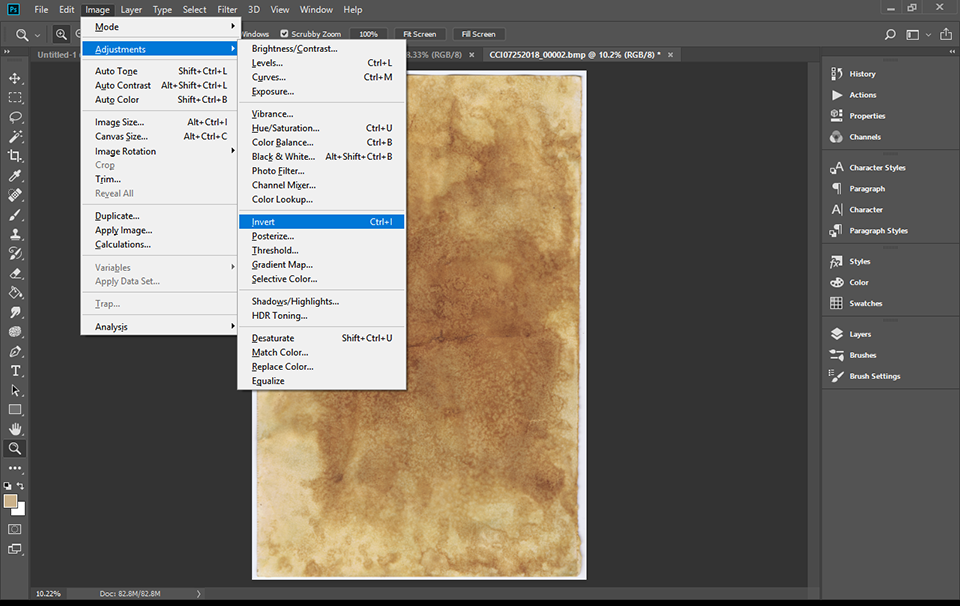Click the tan foreground color swatch

(x=10, y=500)
